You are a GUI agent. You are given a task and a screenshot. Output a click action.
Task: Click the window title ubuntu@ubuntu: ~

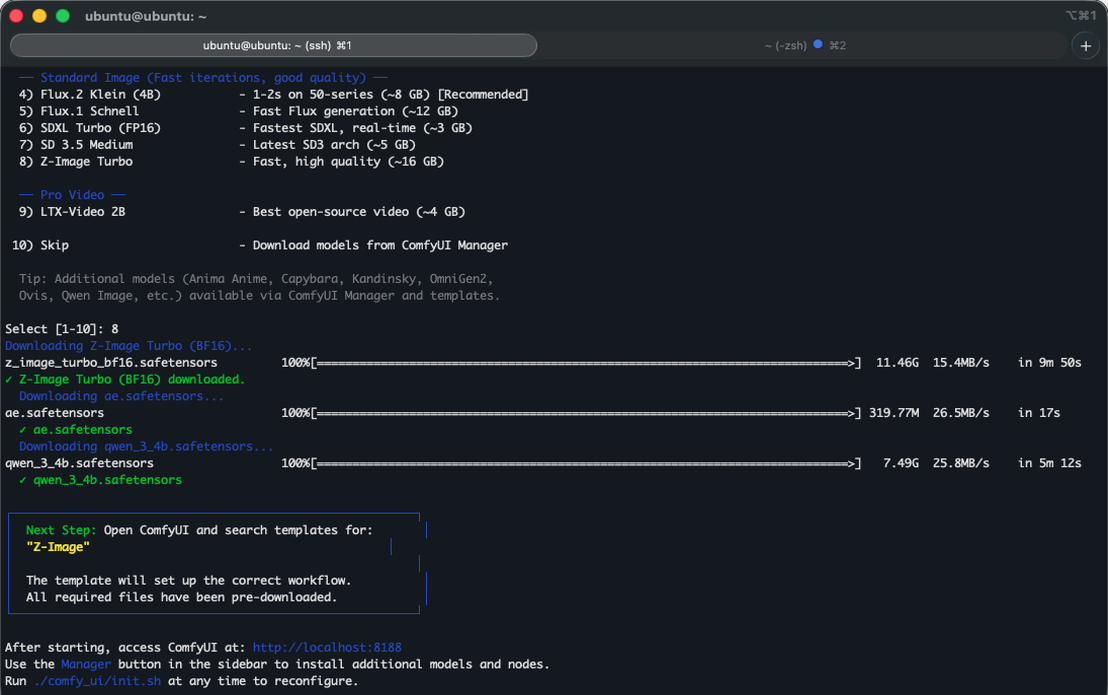146,16
